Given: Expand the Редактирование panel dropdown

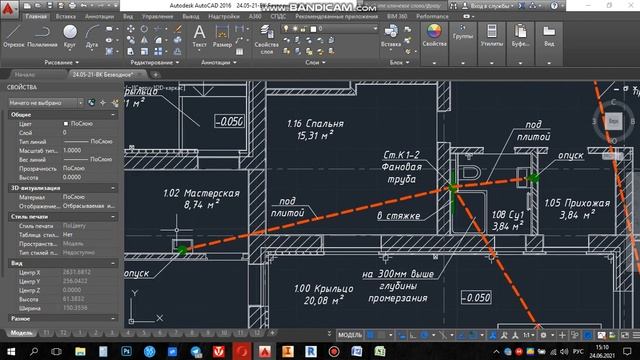Looking at the screenshot, I should tap(155, 62).
